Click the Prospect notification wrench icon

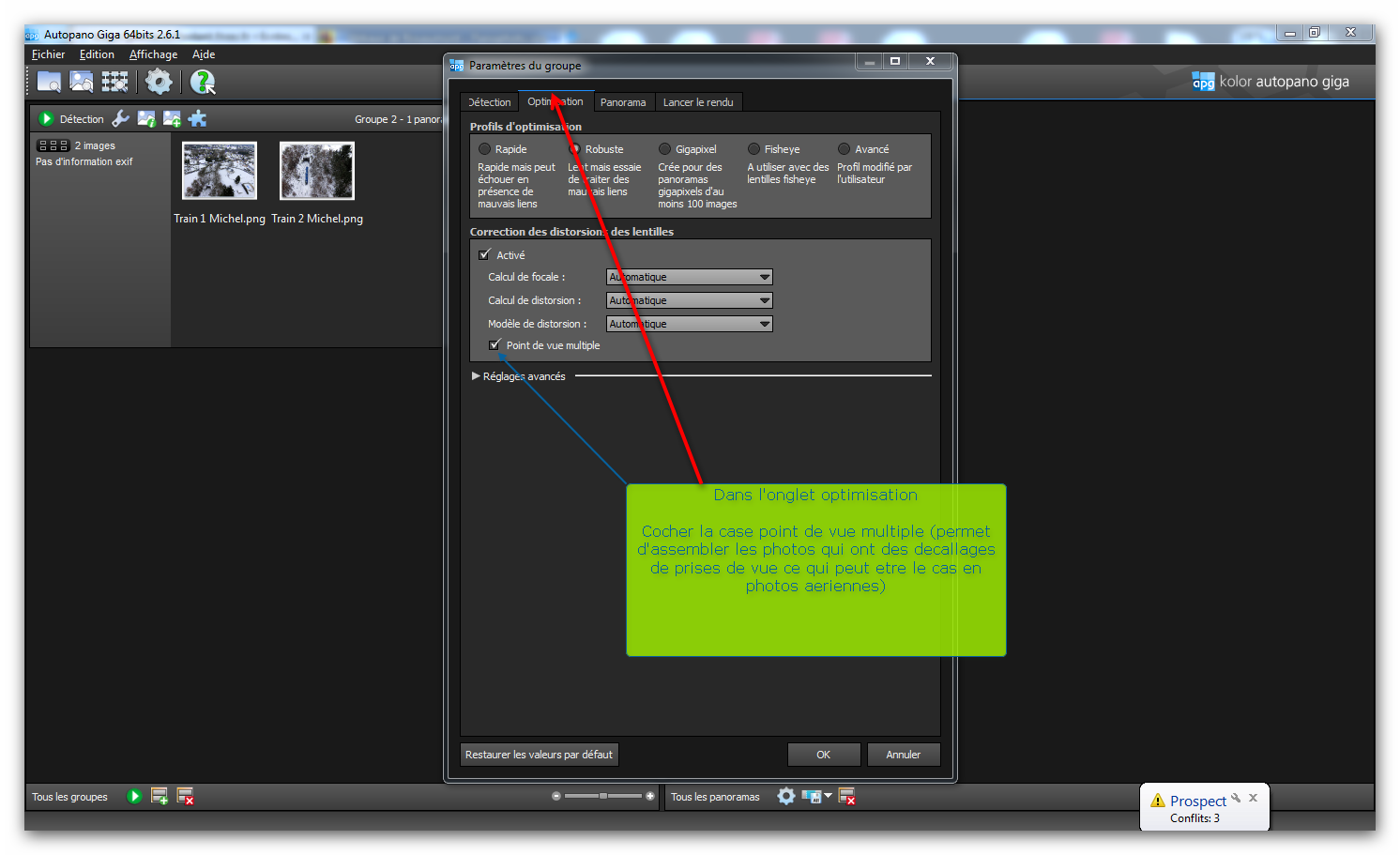tap(1237, 798)
